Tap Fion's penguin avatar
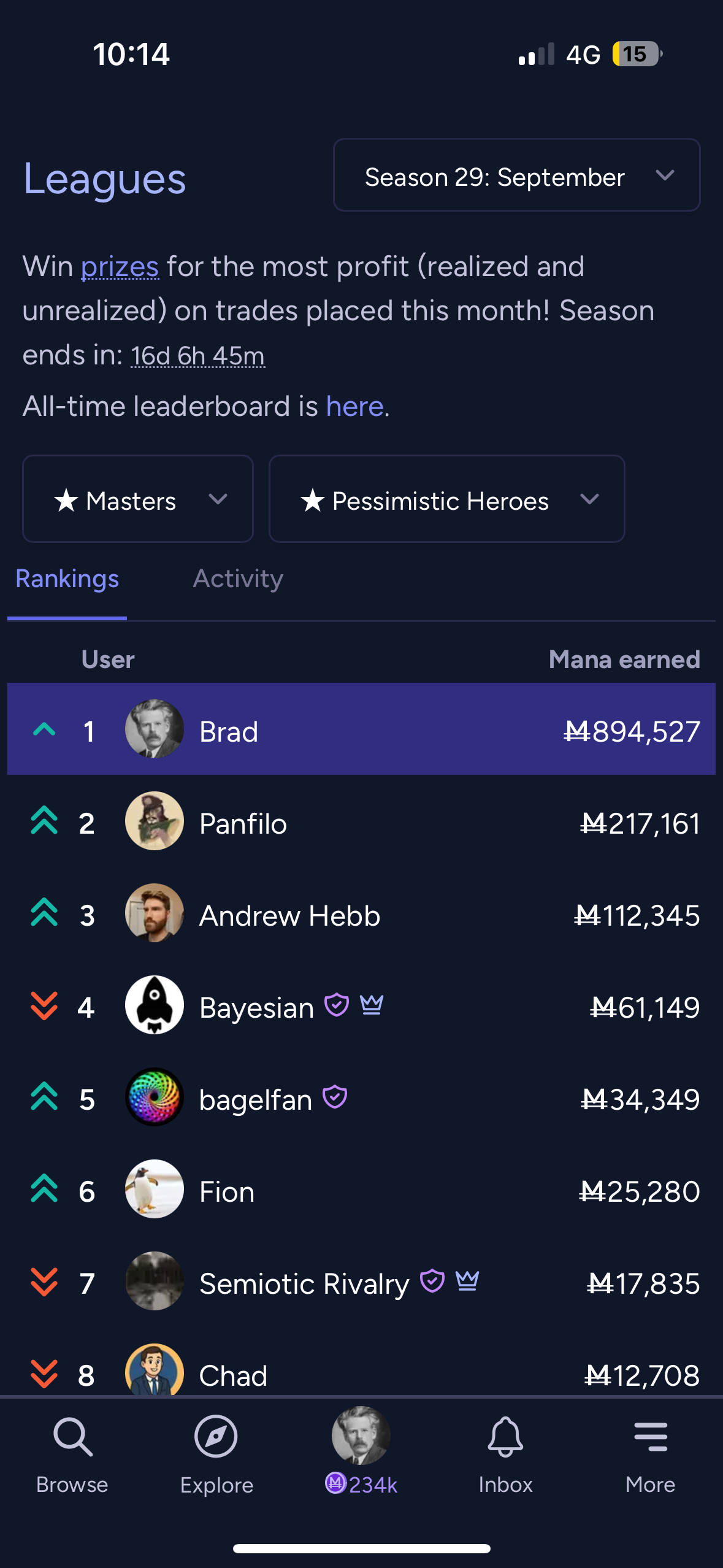The width and height of the screenshot is (723, 1568). click(x=155, y=1189)
